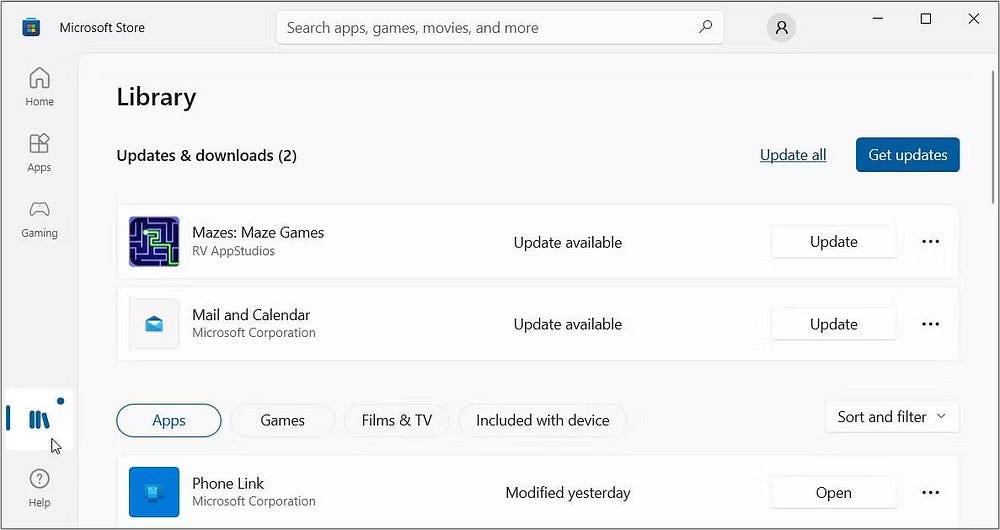
Task: Click the Microsoft Store logo icon
Action: (31, 27)
